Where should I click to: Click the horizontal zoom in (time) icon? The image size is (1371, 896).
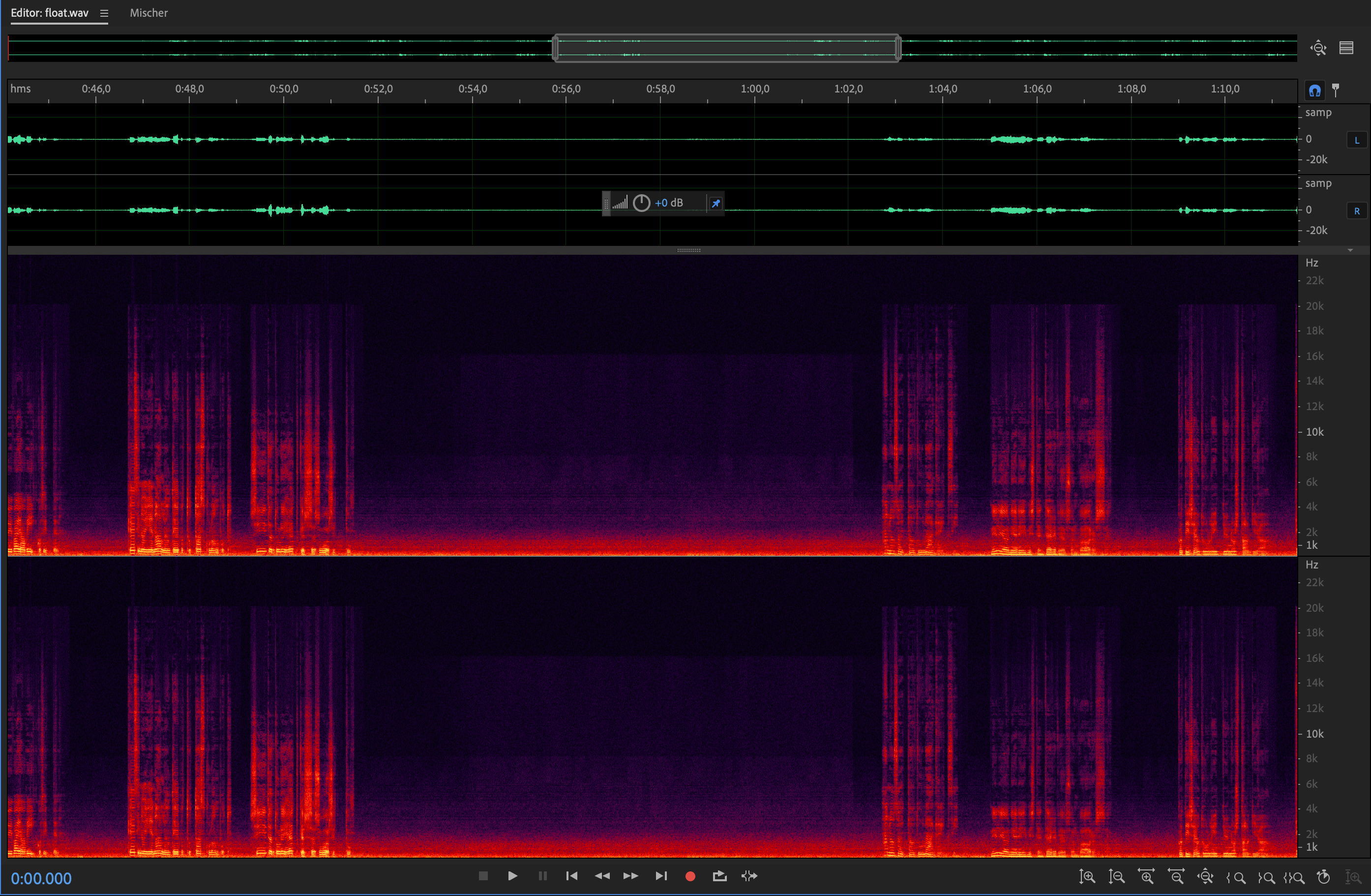[x=1146, y=877]
